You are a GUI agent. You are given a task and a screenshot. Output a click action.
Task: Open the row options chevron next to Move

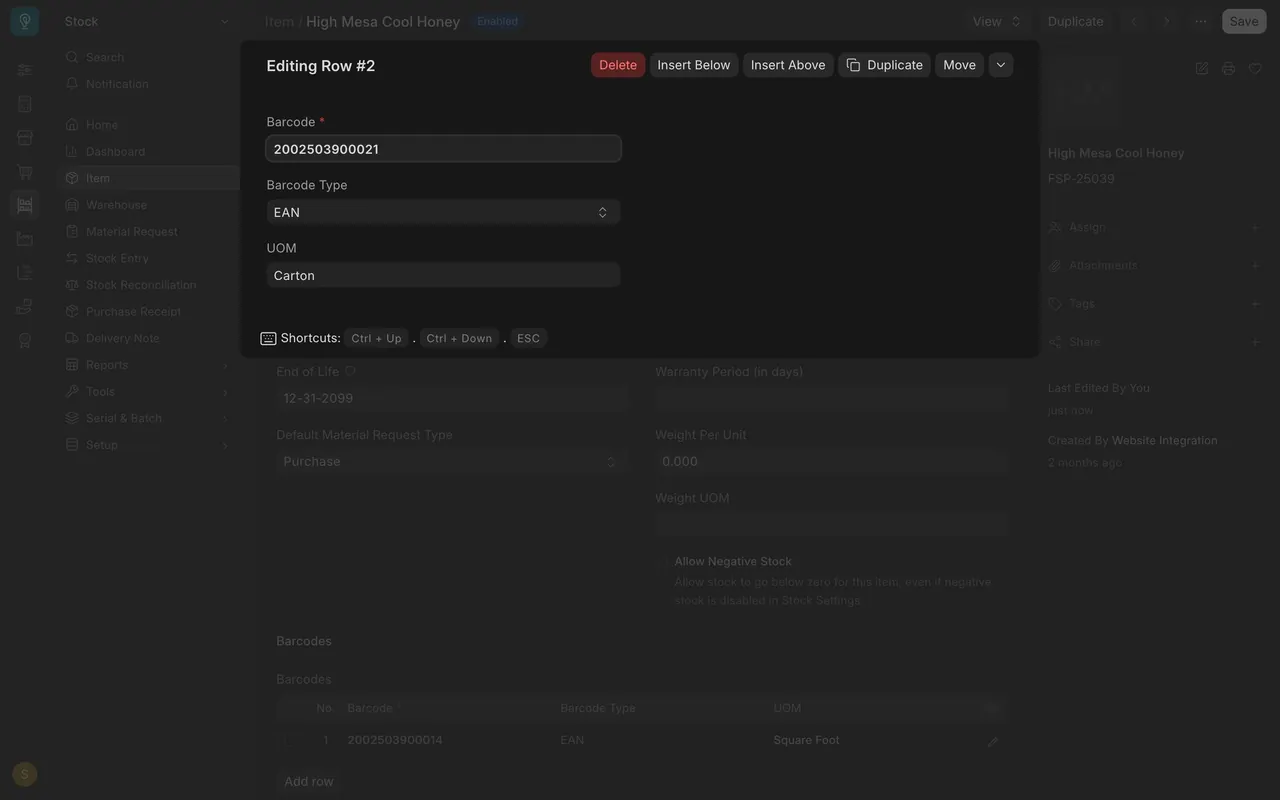[1001, 65]
